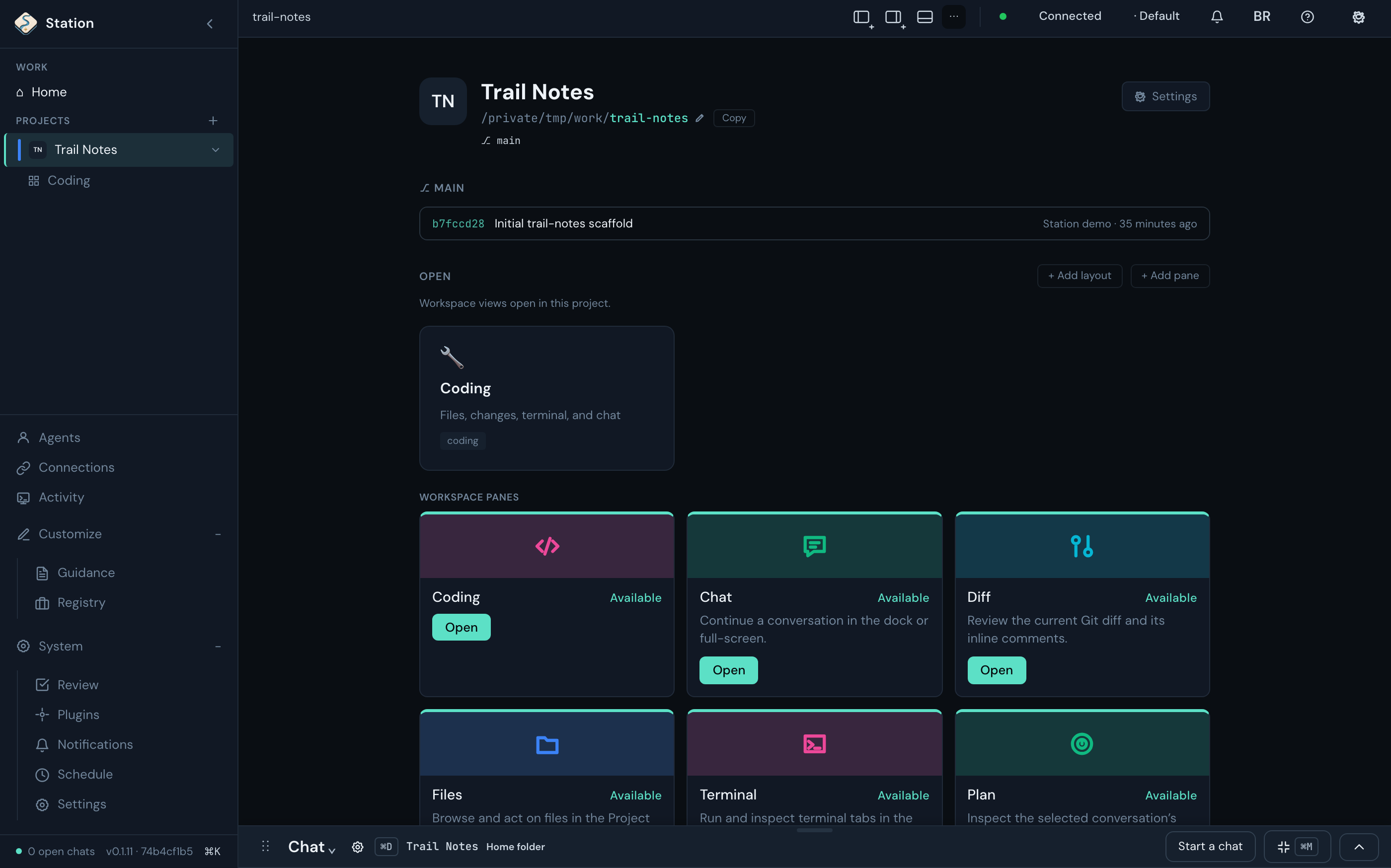Add a new project with plus icon

213,121
